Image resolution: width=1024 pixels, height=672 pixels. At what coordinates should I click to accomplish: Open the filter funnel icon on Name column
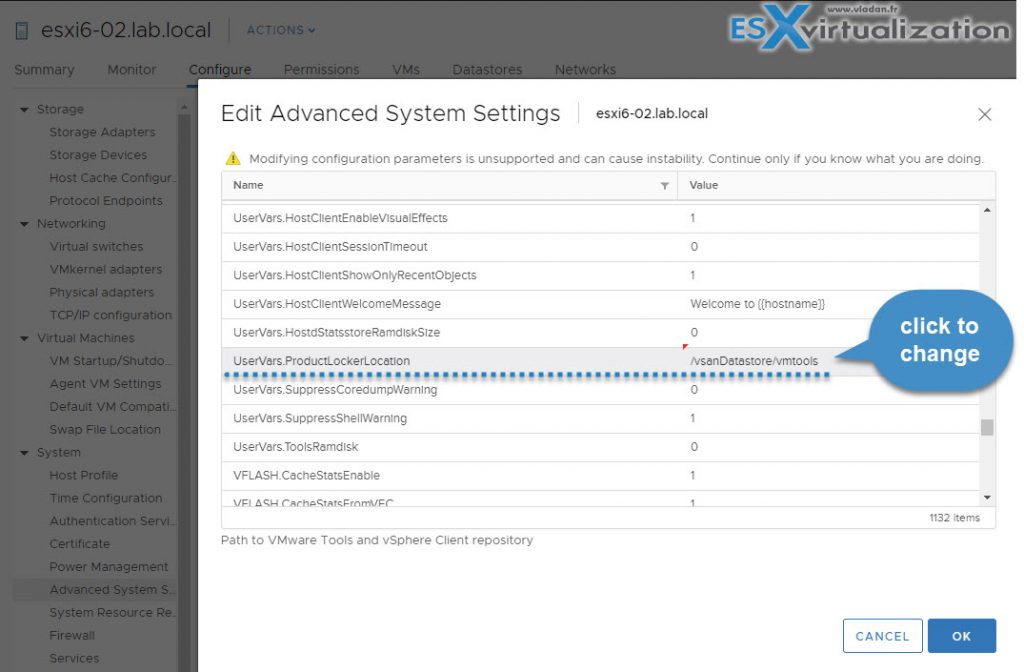pos(665,186)
